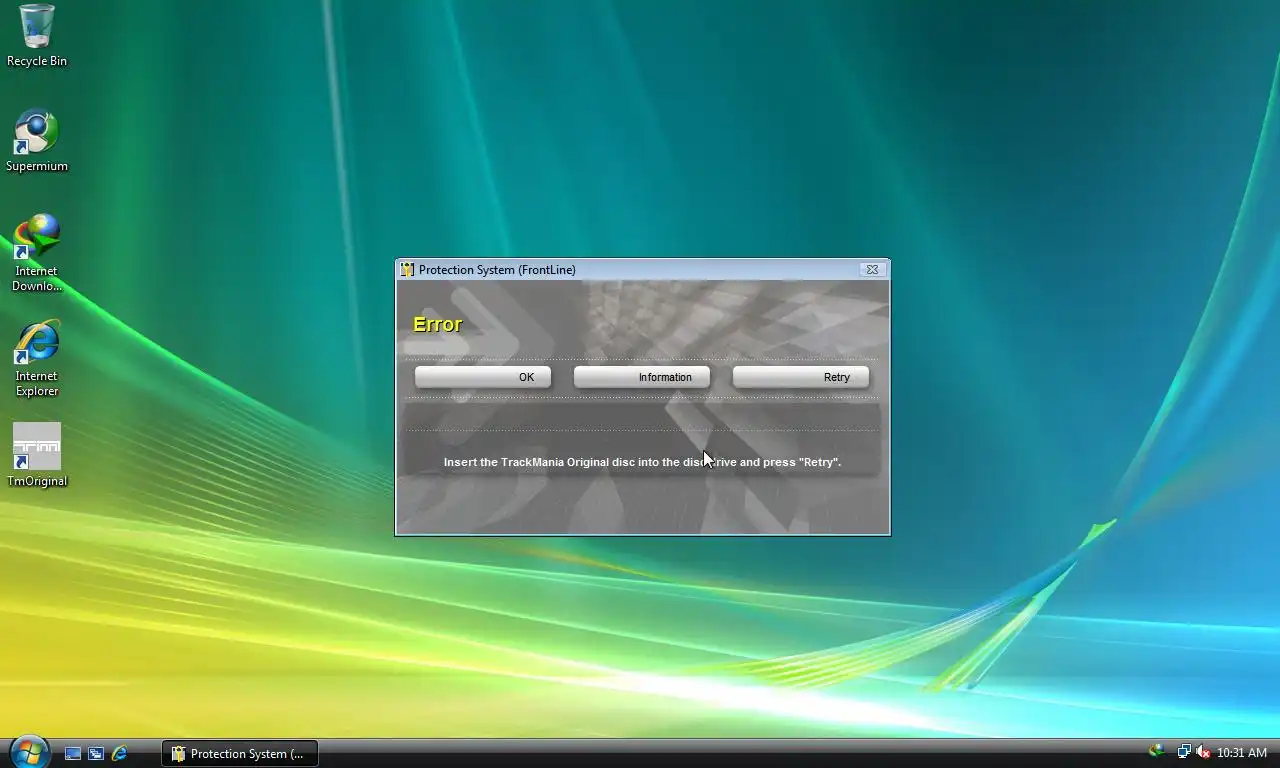Image resolution: width=1280 pixels, height=768 pixels.
Task: Activate the Protection System taskbar button
Action: click(240, 753)
